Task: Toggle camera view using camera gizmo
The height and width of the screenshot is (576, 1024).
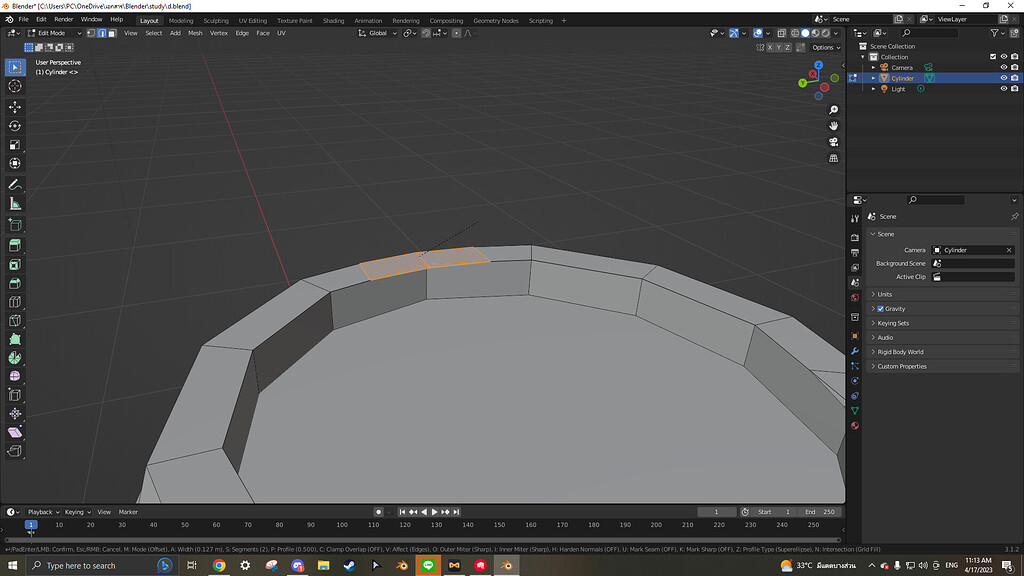Action: 834,142
